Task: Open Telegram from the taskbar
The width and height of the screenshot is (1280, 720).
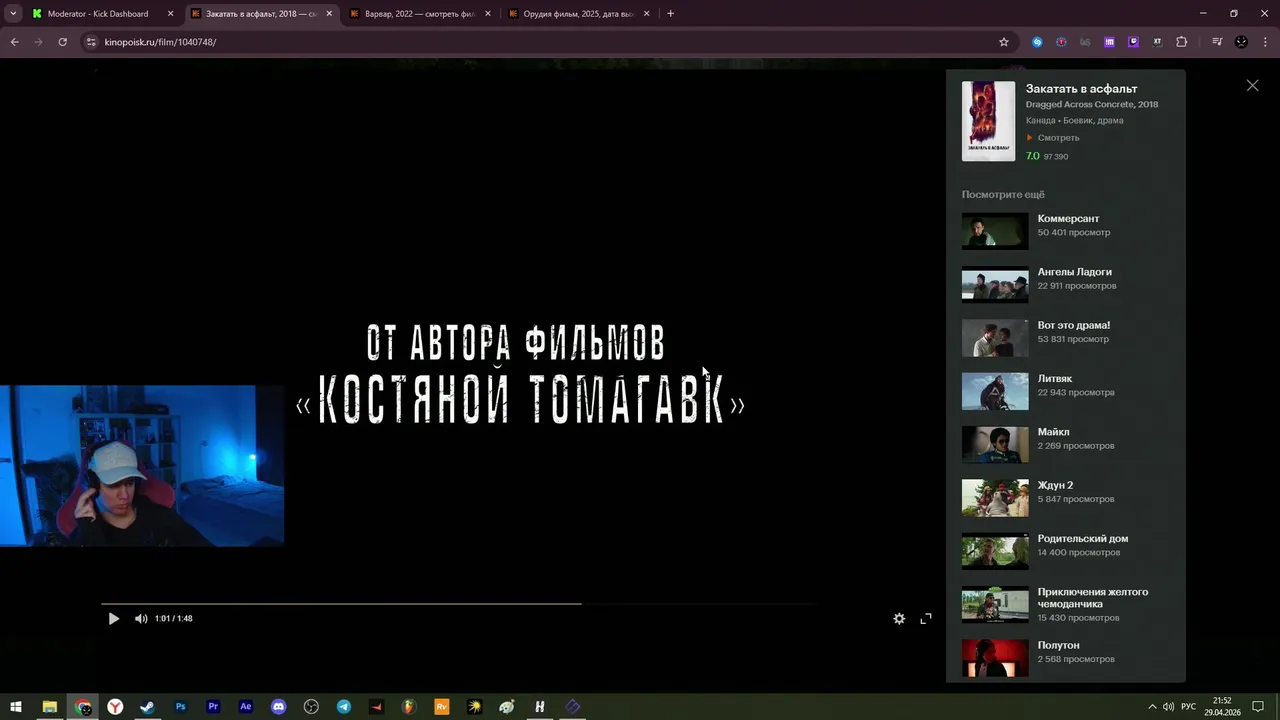Action: point(344,706)
